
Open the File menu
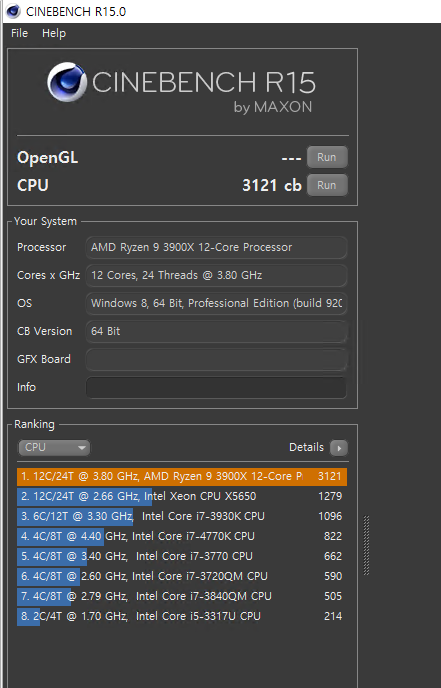pyautogui.click(x=19, y=33)
